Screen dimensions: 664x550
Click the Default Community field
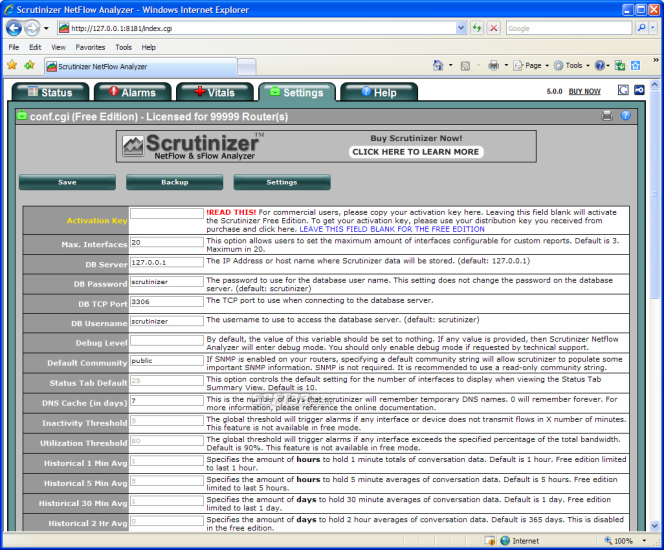click(167, 360)
